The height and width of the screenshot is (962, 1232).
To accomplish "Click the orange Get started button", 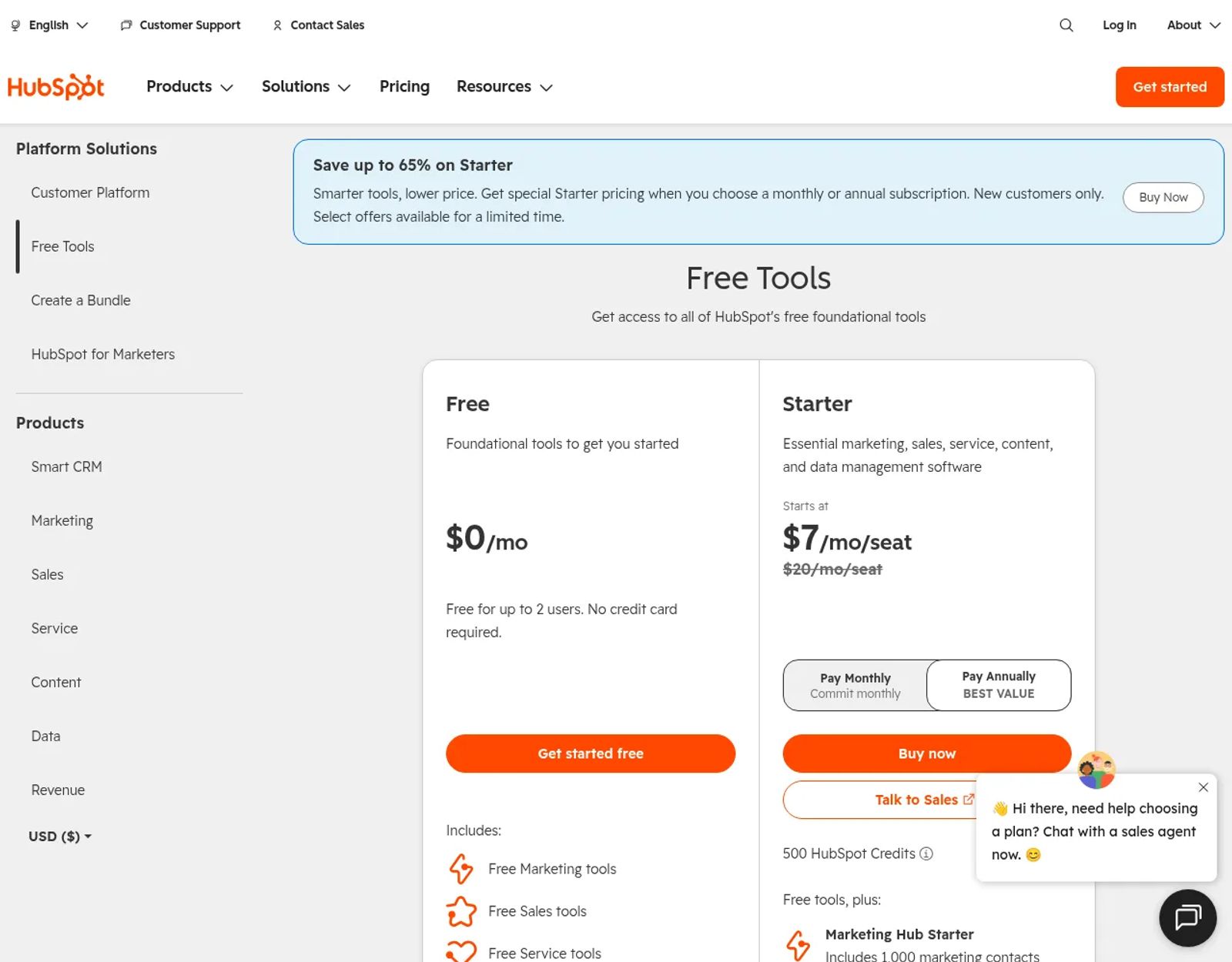I will 1169,87.
